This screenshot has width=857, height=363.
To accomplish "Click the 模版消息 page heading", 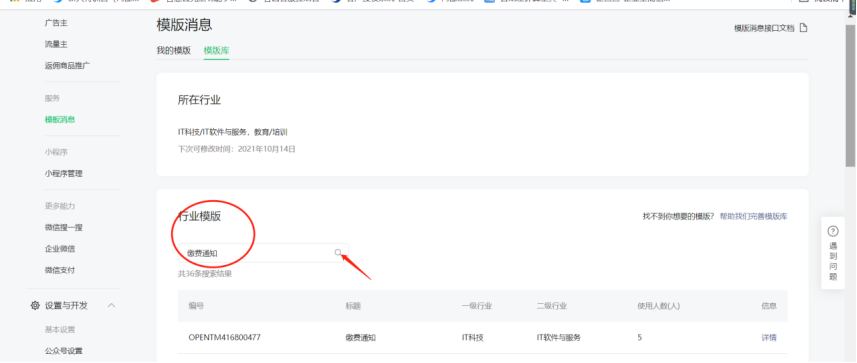I will 184,25.
